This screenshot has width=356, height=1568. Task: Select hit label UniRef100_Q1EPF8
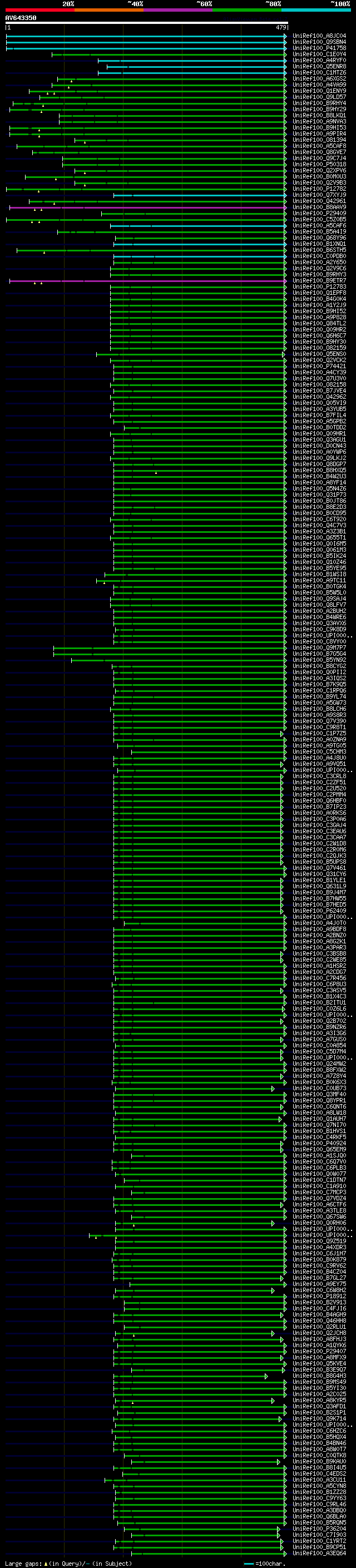tap(319, 293)
